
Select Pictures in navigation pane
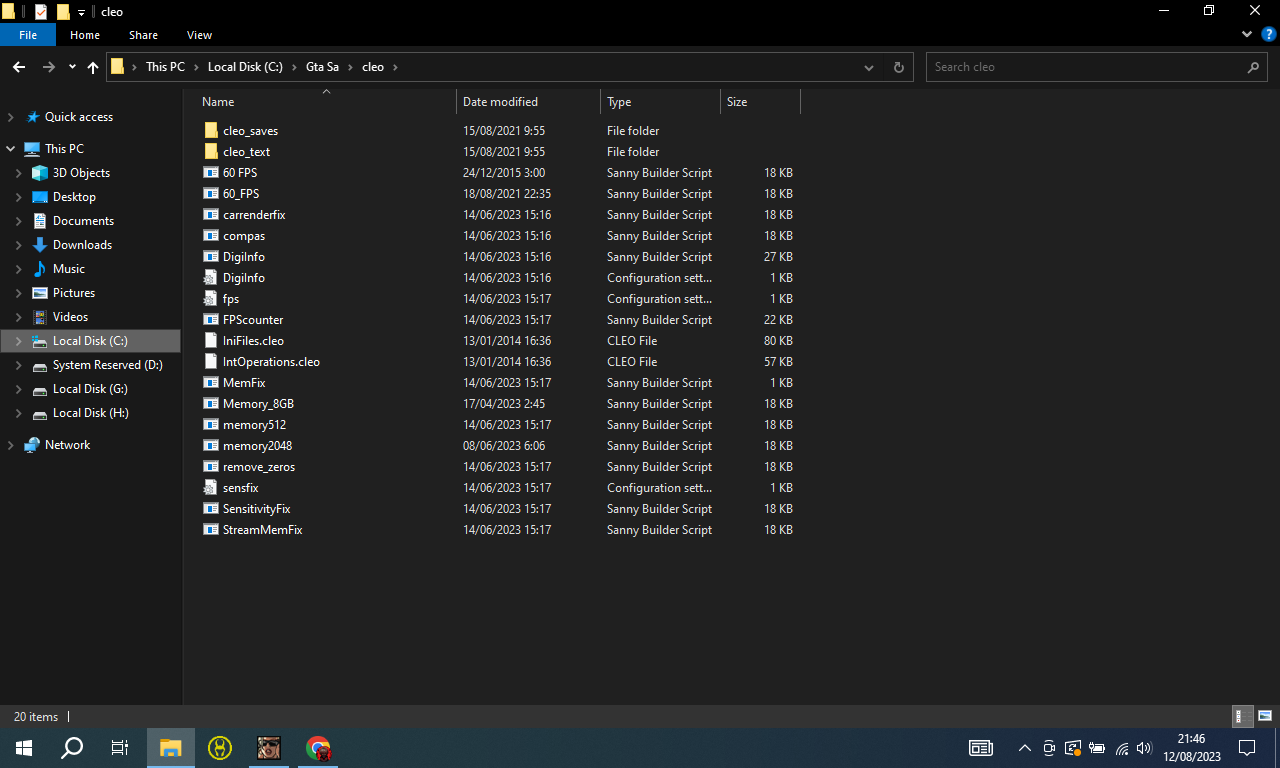click(x=74, y=293)
